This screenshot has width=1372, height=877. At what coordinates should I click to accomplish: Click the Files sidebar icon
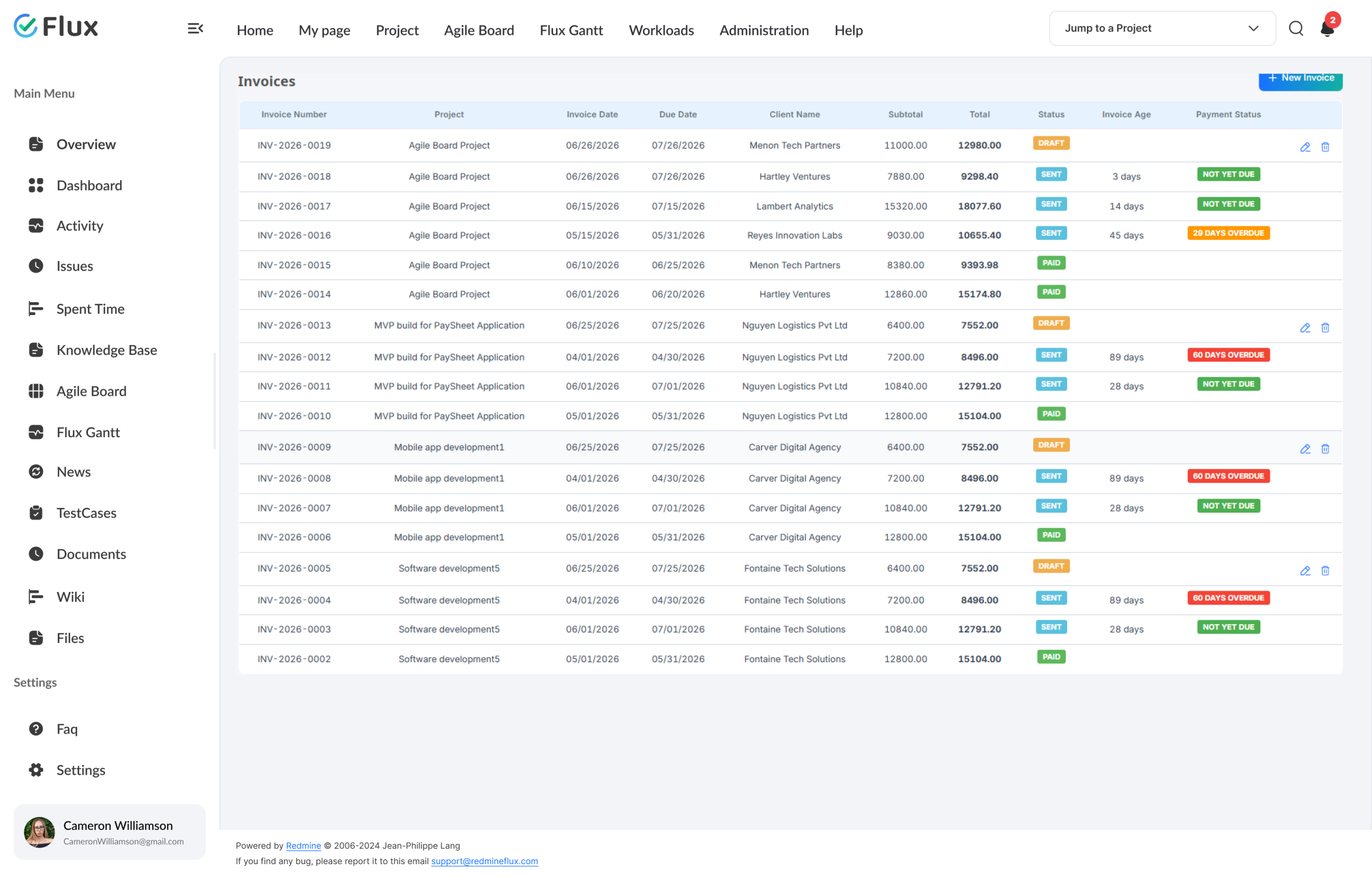pos(36,638)
